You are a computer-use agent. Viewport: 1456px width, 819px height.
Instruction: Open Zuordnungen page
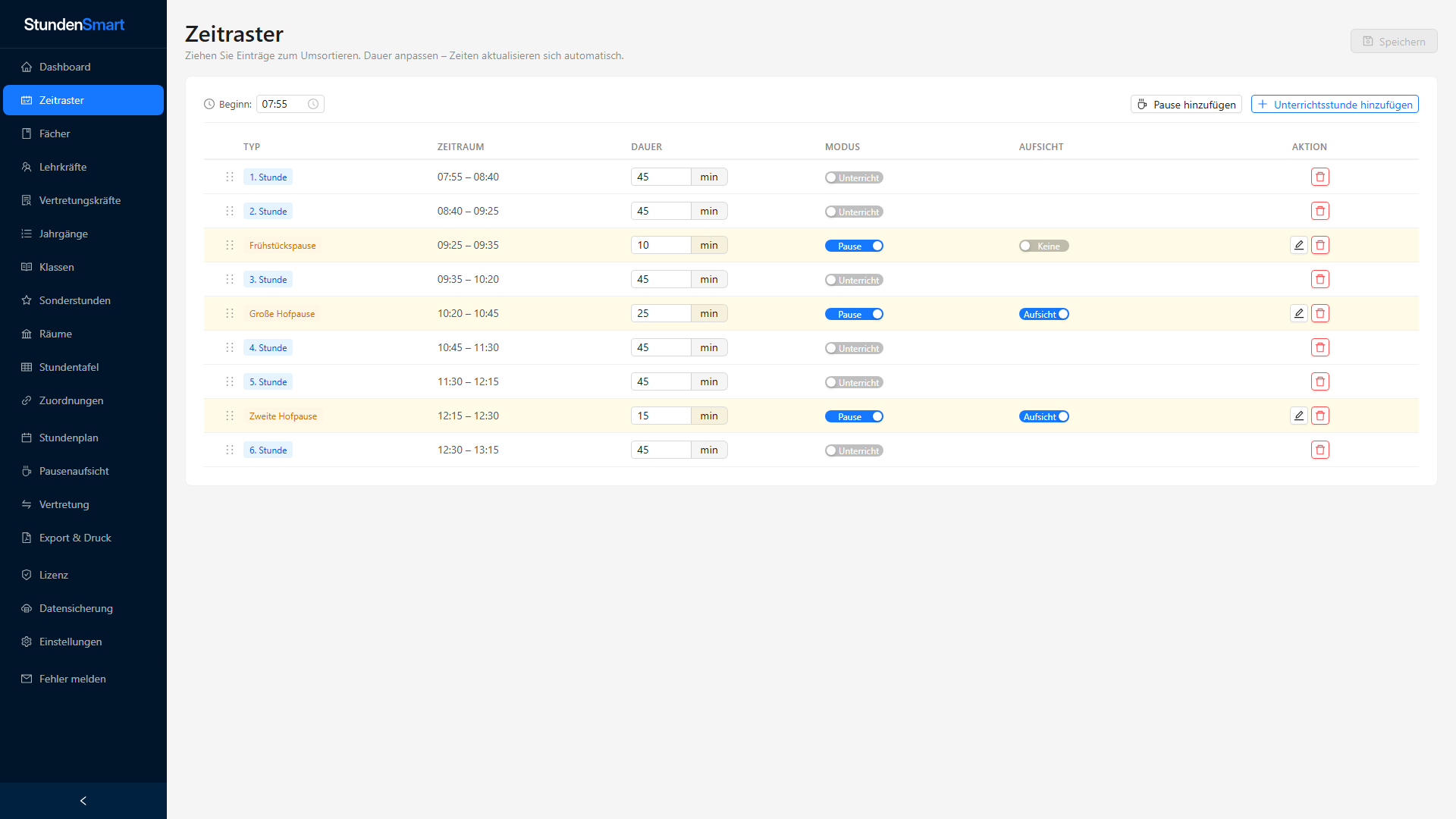83,400
